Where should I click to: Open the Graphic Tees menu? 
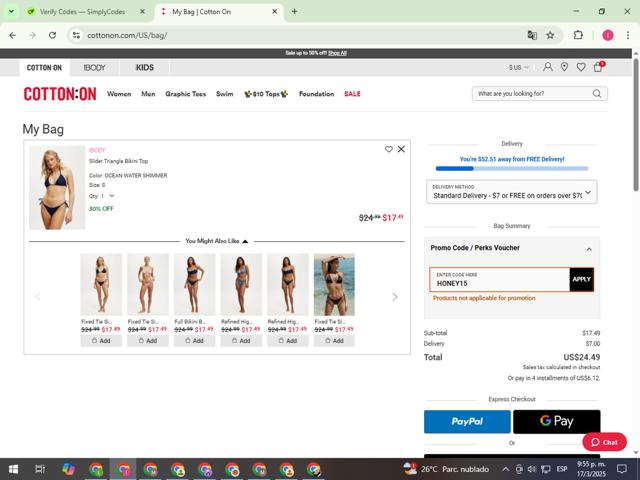pos(185,94)
